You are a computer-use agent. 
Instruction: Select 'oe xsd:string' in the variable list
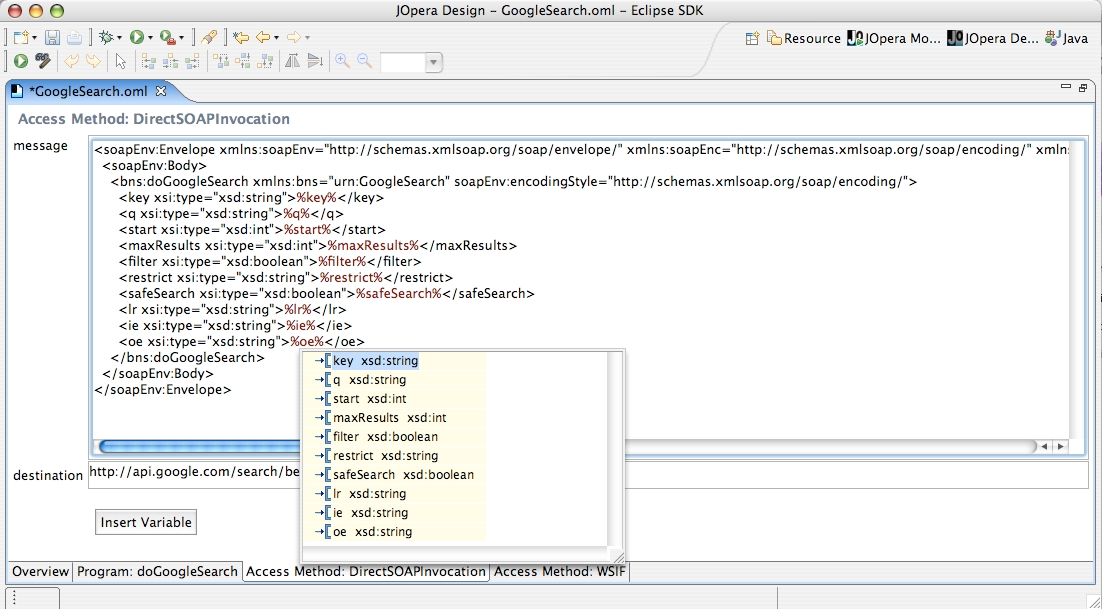[x=372, y=531]
